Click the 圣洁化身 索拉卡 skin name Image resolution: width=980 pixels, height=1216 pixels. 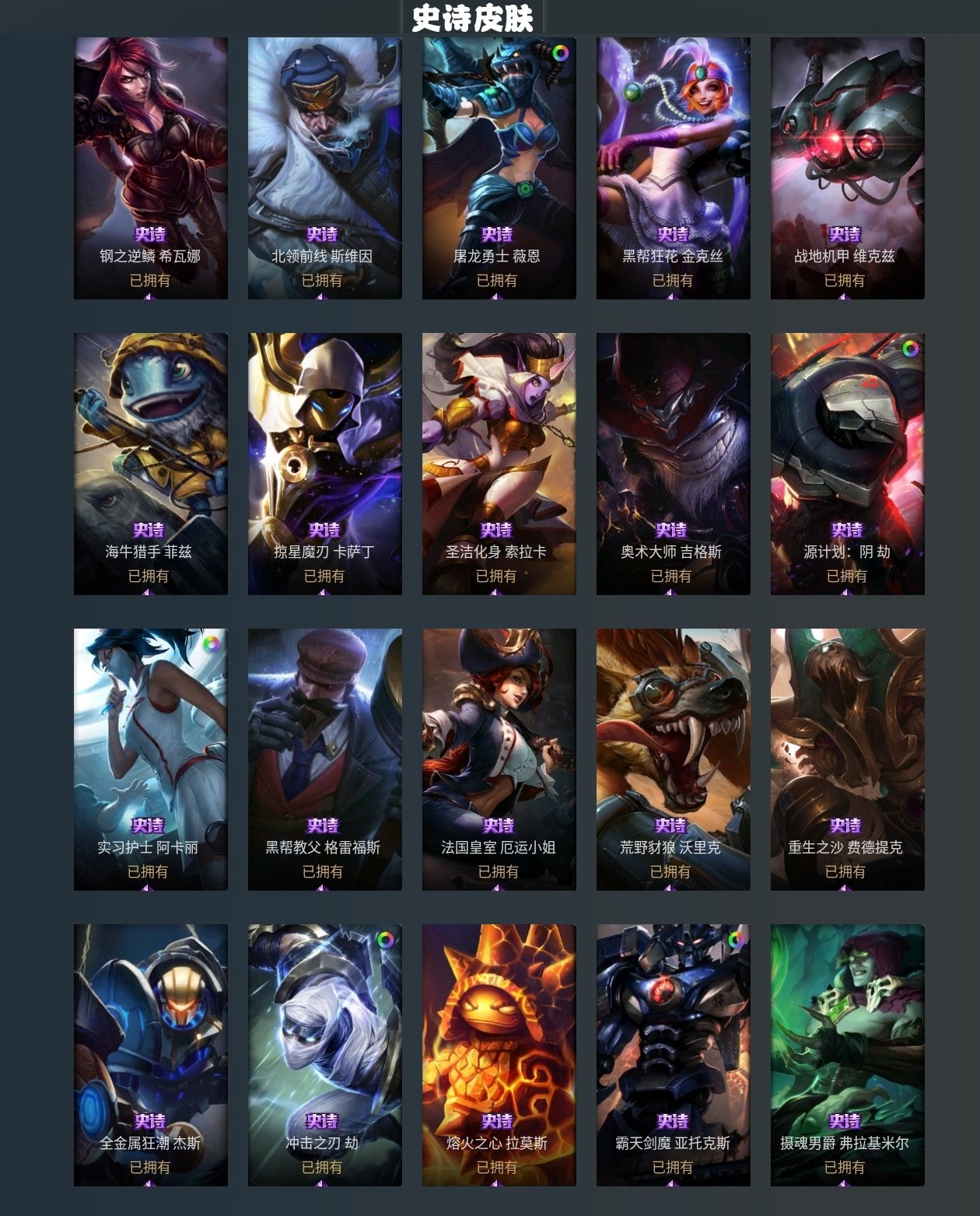coord(496,552)
